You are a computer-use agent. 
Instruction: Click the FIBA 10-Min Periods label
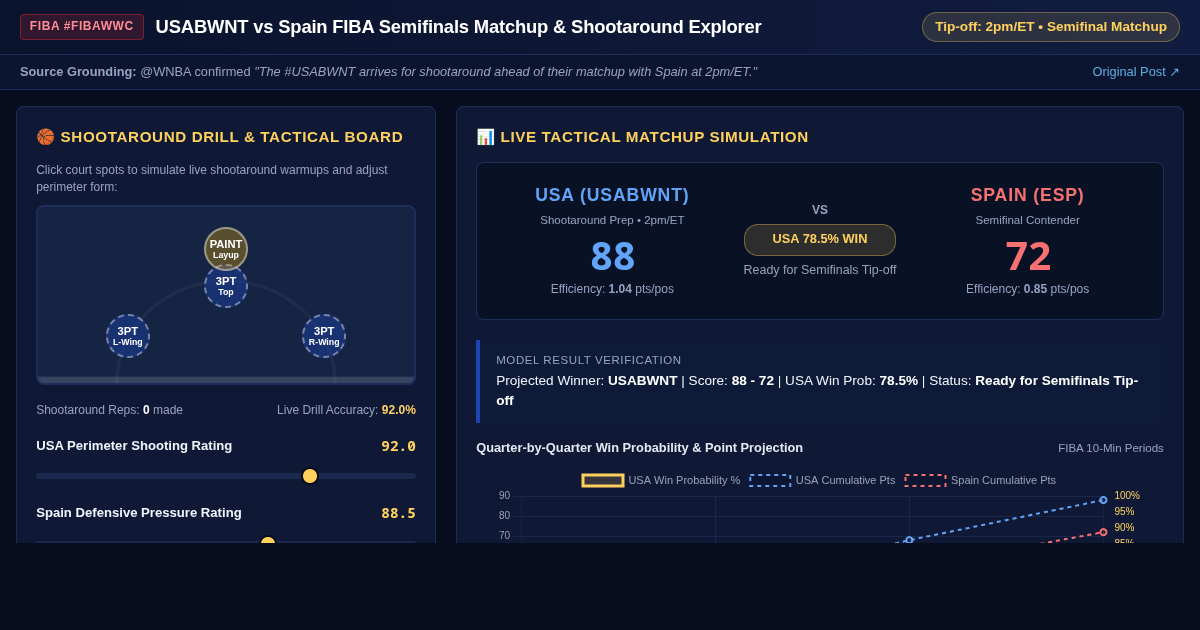(x=1111, y=448)
